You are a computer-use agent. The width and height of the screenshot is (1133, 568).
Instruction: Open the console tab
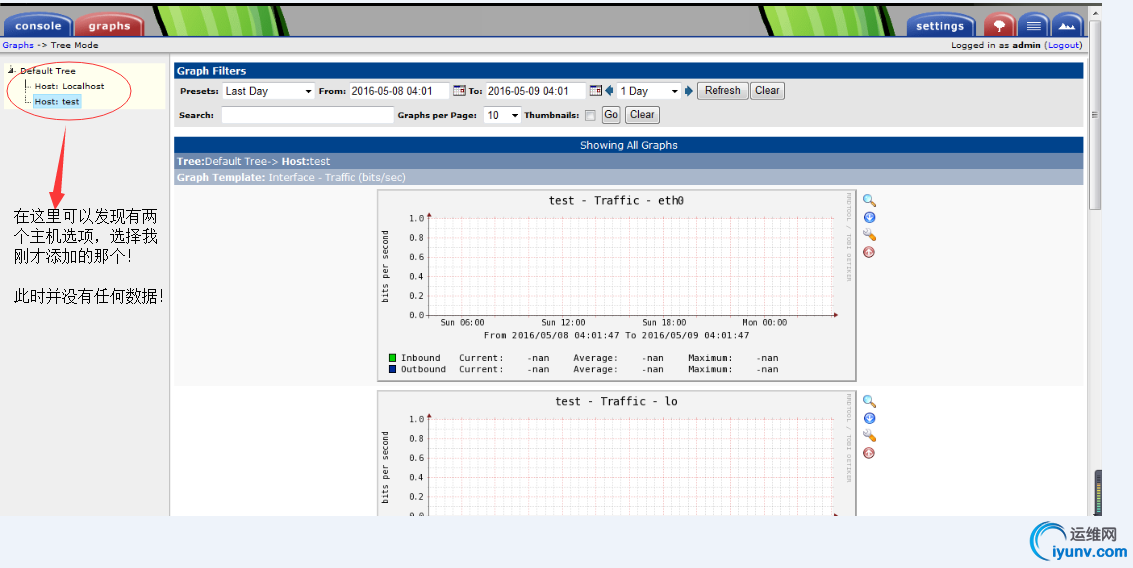38,26
